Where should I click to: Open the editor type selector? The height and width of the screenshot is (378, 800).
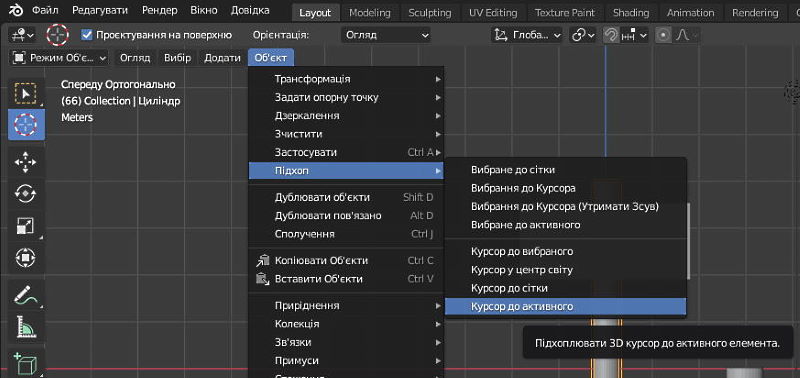pos(22,35)
